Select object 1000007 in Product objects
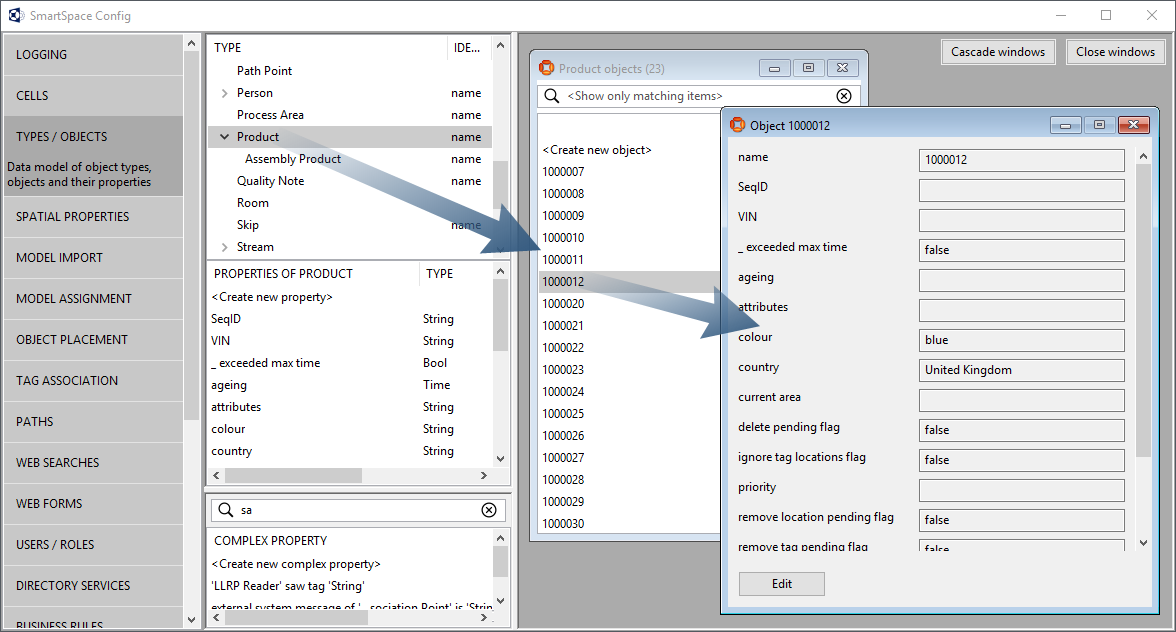The image size is (1176, 632). [563, 172]
